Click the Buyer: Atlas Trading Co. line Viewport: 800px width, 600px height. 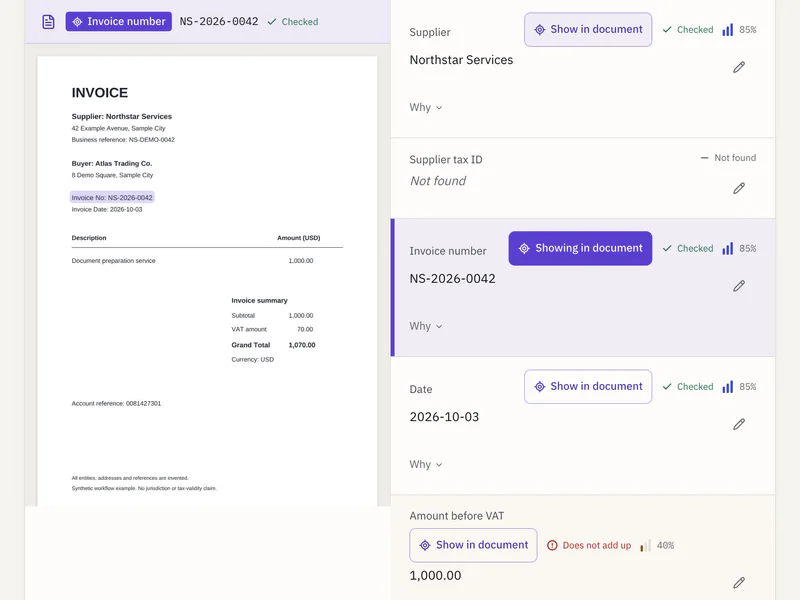click(x=112, y=163)
